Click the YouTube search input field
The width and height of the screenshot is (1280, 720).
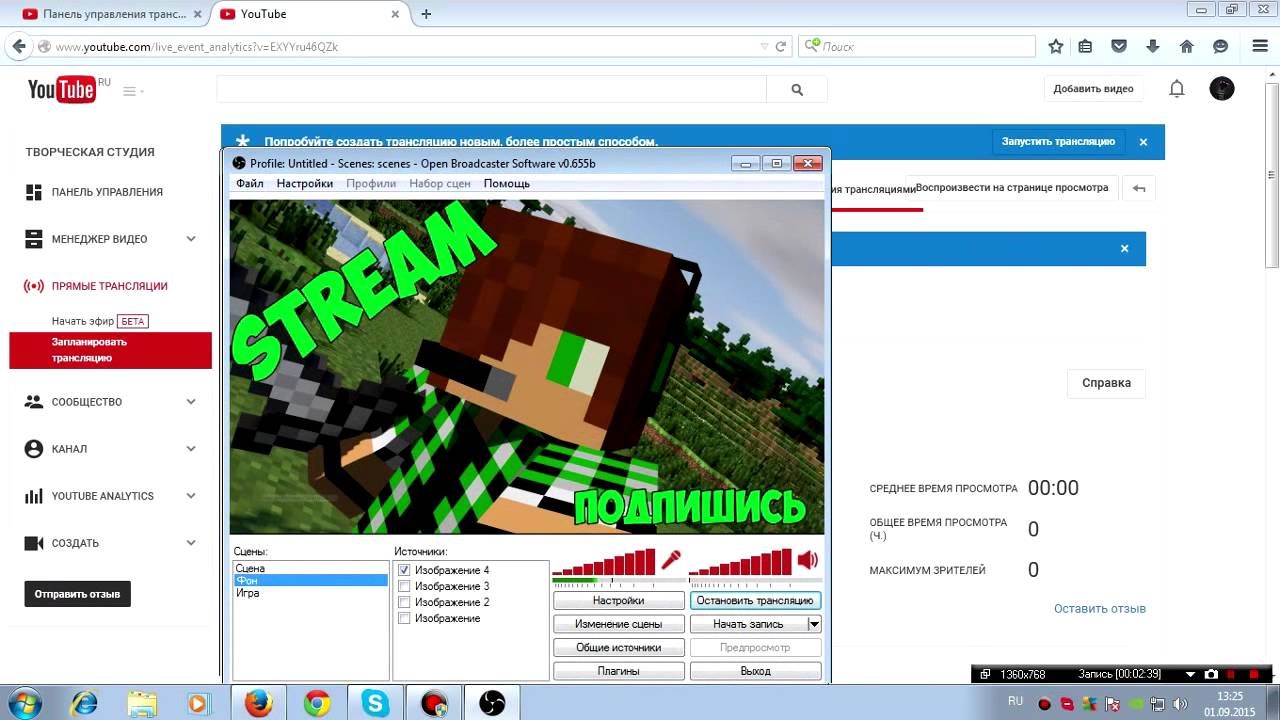pos(492,89)
